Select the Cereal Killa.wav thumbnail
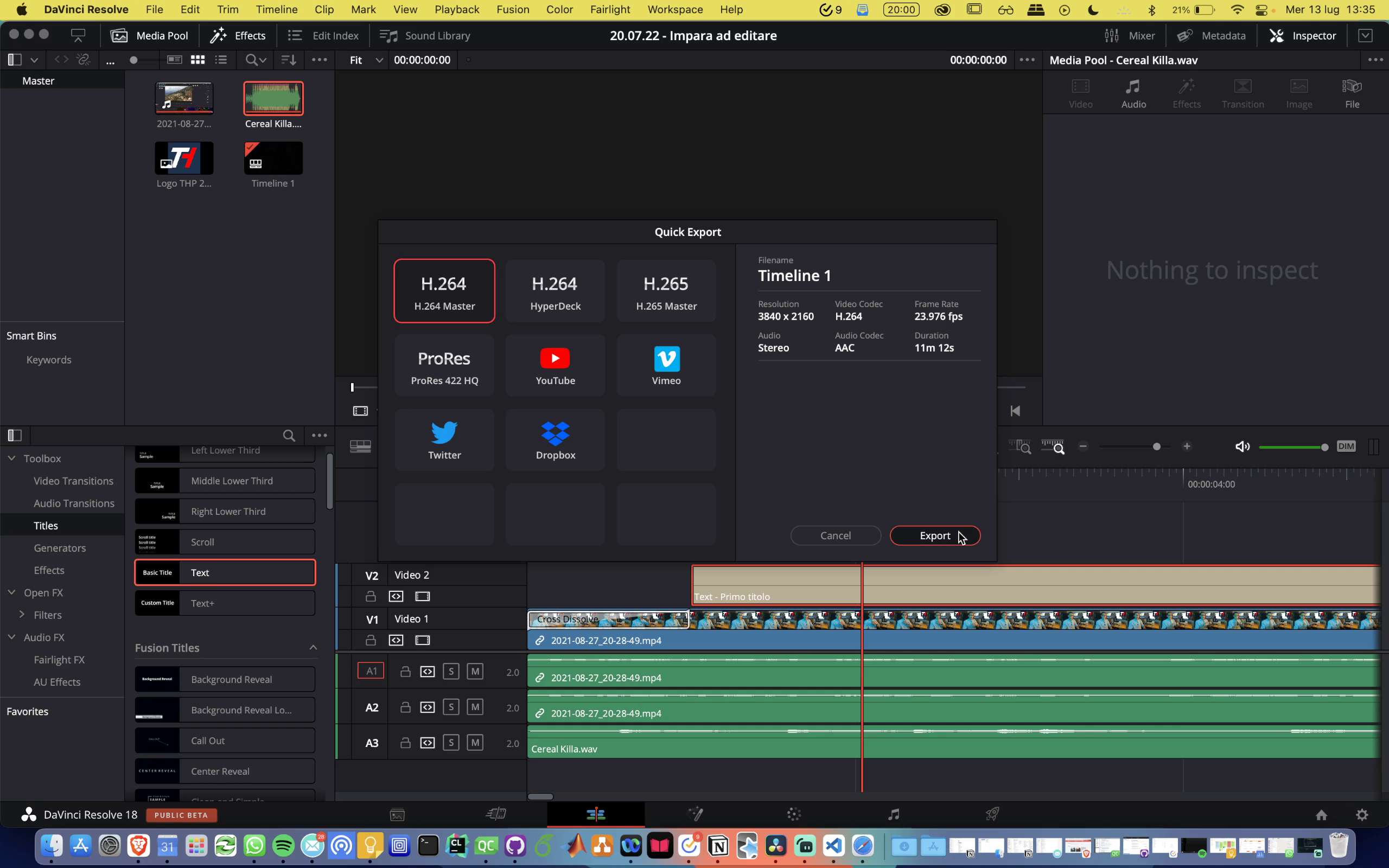The image size is (1389, 868). coord(273,98)
